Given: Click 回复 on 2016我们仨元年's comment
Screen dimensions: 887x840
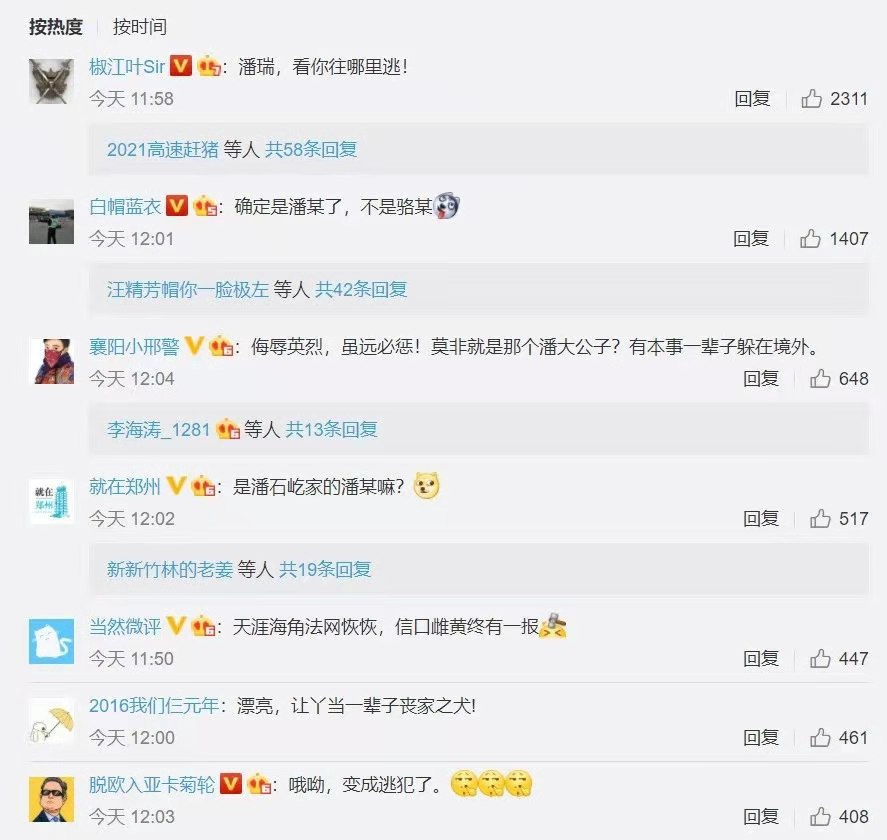Looking at the screenshot, I should click(x=761, y=738).
